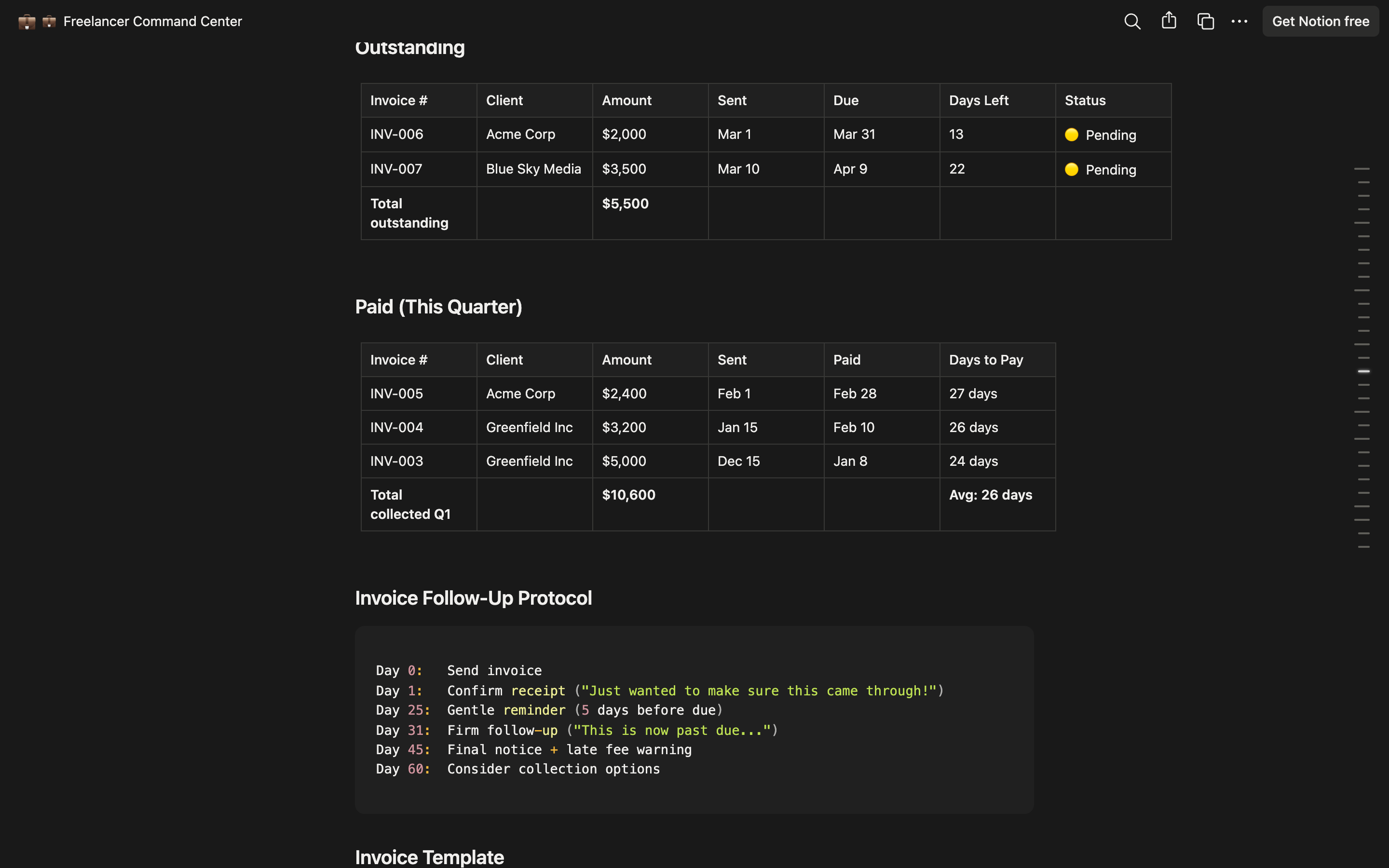
Task: Click the $3,500 amount cell
Action: (650, 169)
